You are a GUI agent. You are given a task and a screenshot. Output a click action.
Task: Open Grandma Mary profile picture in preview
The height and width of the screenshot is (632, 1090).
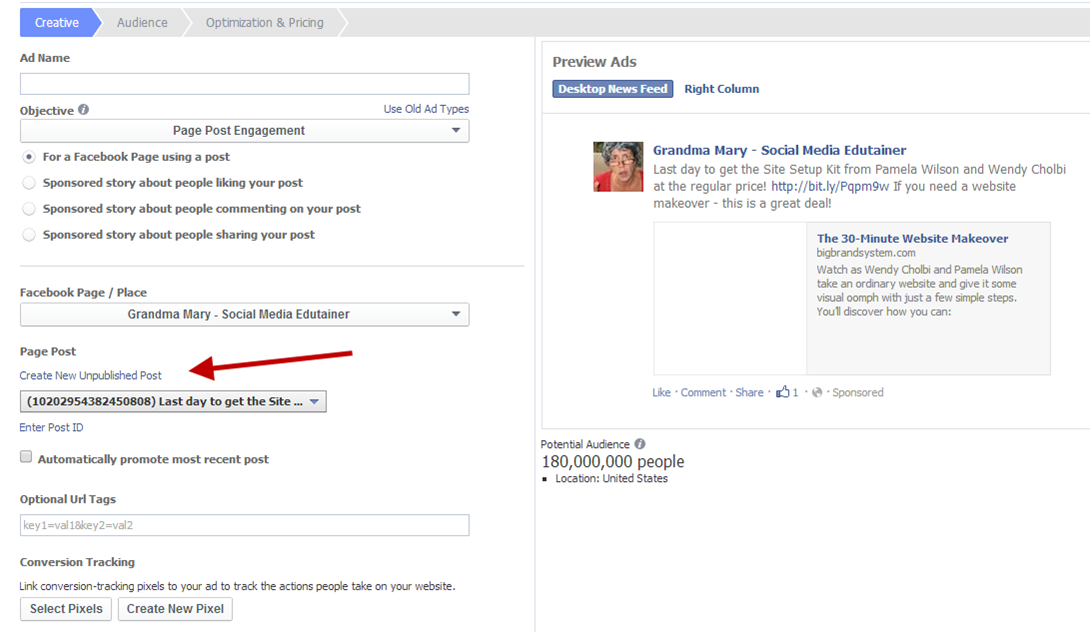618,167
